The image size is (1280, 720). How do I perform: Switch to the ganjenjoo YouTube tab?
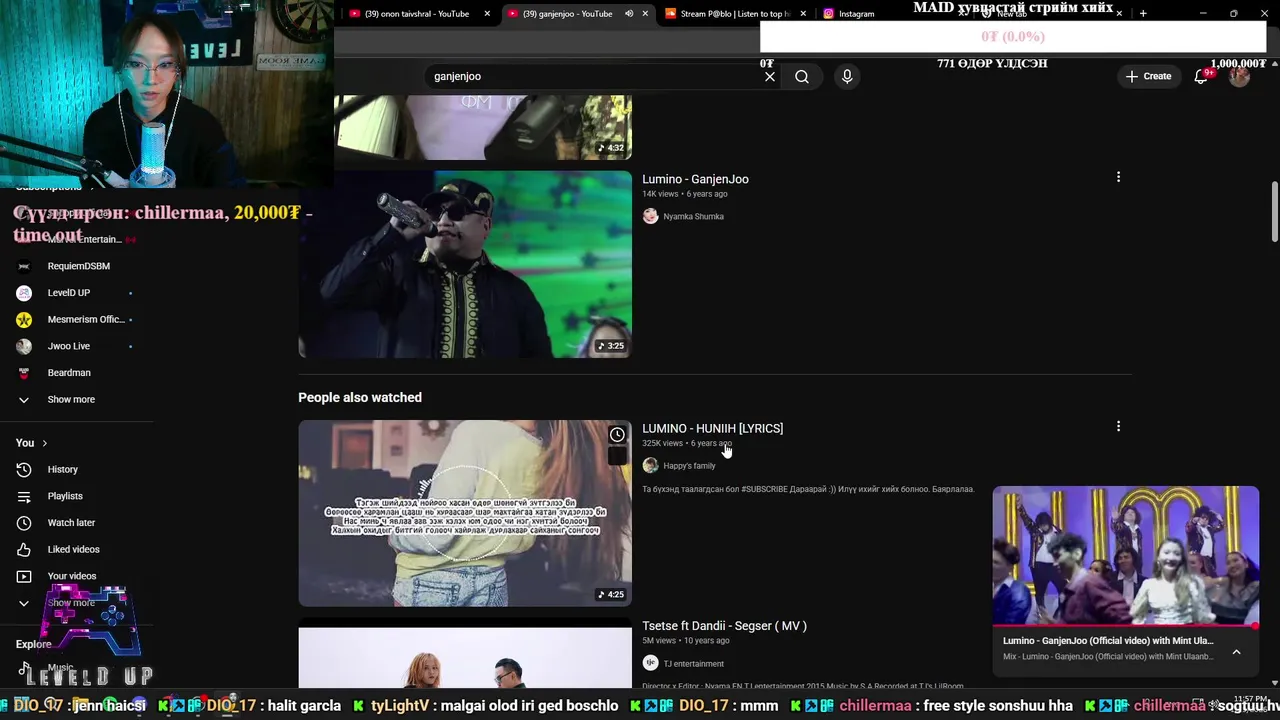click(567, 14)
